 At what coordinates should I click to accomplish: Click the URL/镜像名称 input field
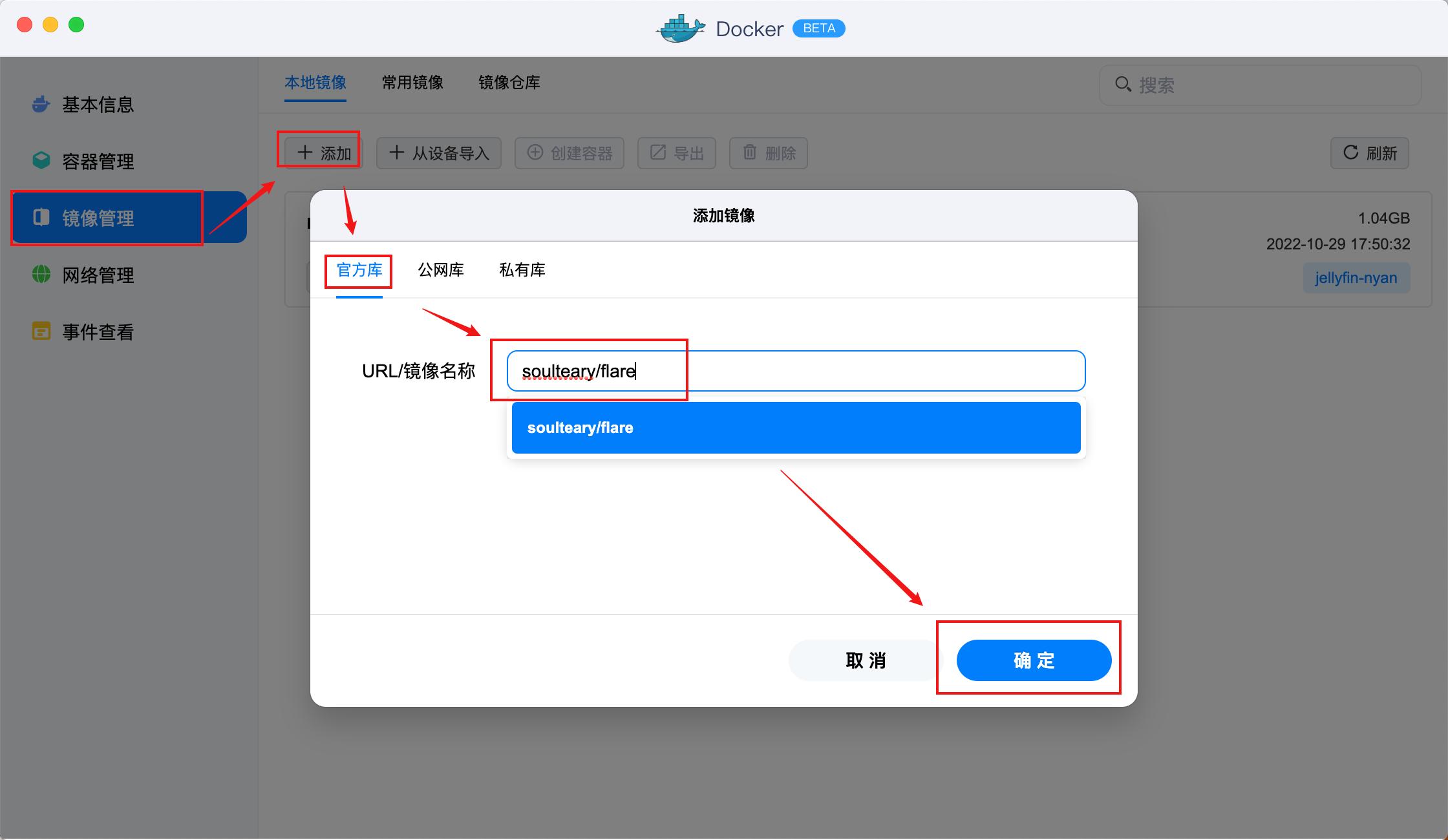[x=794, y=371]
